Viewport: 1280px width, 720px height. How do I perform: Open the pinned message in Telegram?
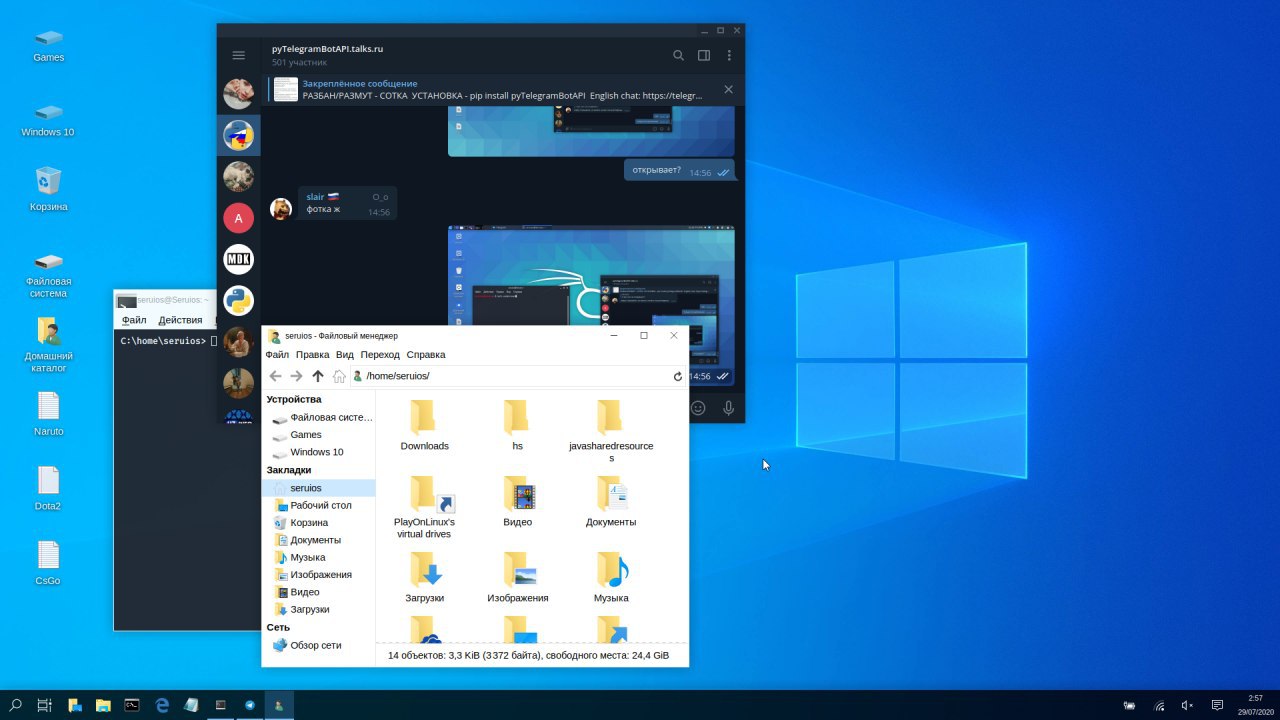tap(490, 90)
